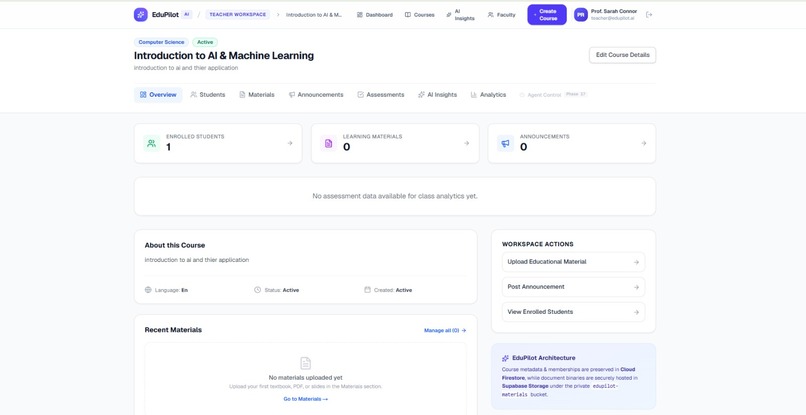This screenshot has height=415, width=806.
Task: Click the arrow beside View Enrolled Students
Action: (x=636, y=312)
